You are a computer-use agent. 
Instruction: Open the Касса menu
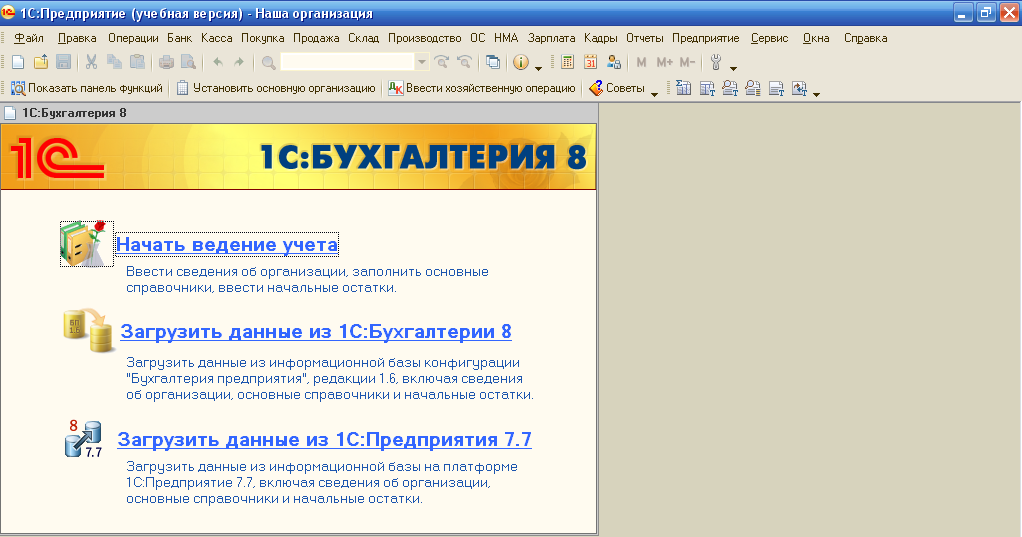point(216,38)
